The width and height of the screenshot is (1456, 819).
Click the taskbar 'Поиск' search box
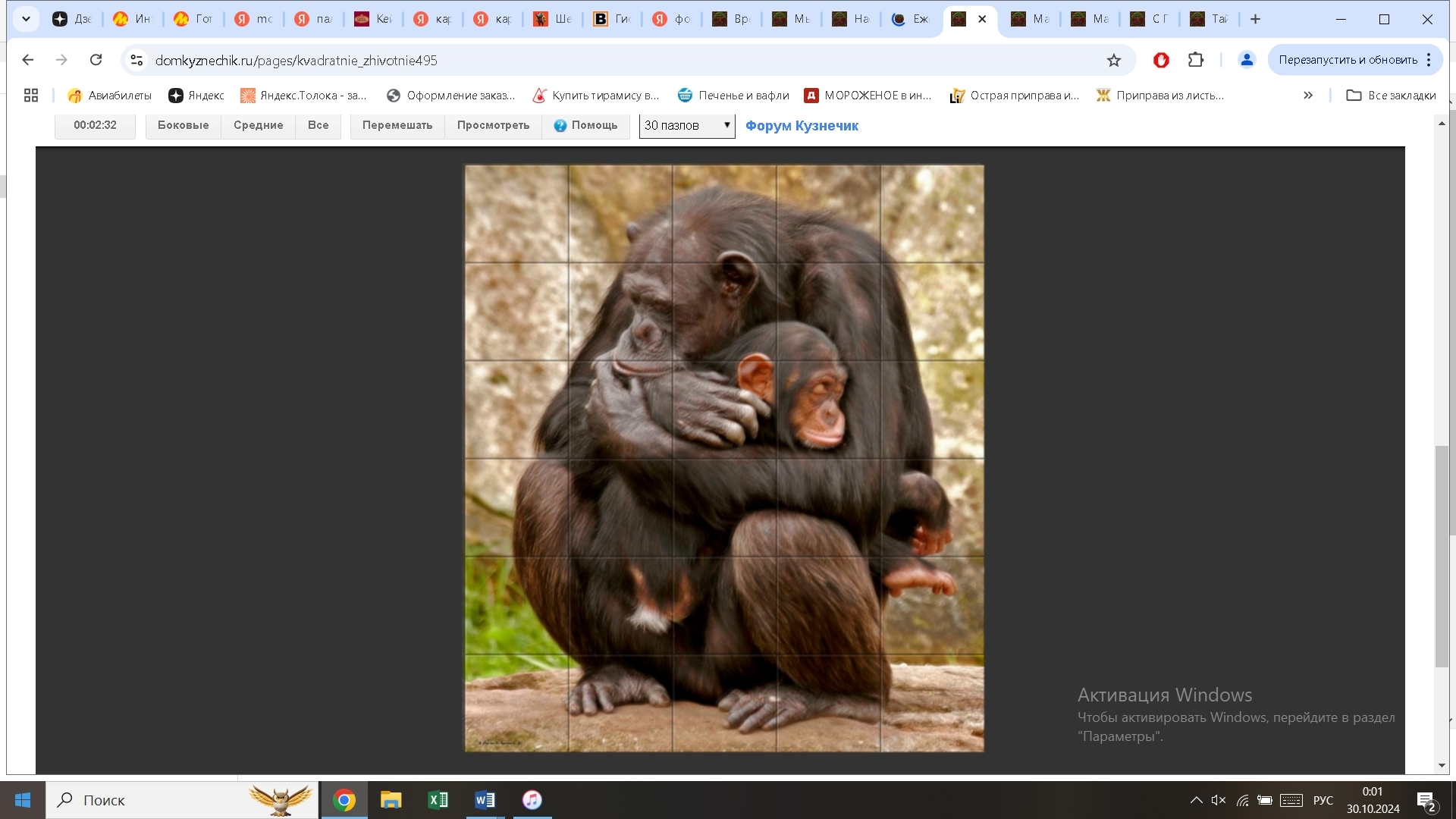point(182,800)
